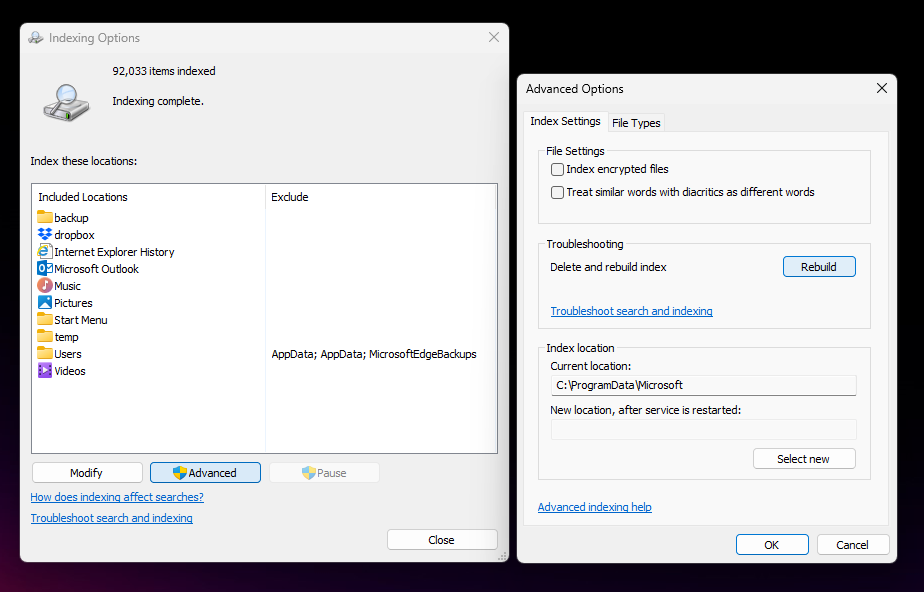Click the Current location path field
Viewport: 924px width, 592px height.
(x=703, y=385)
